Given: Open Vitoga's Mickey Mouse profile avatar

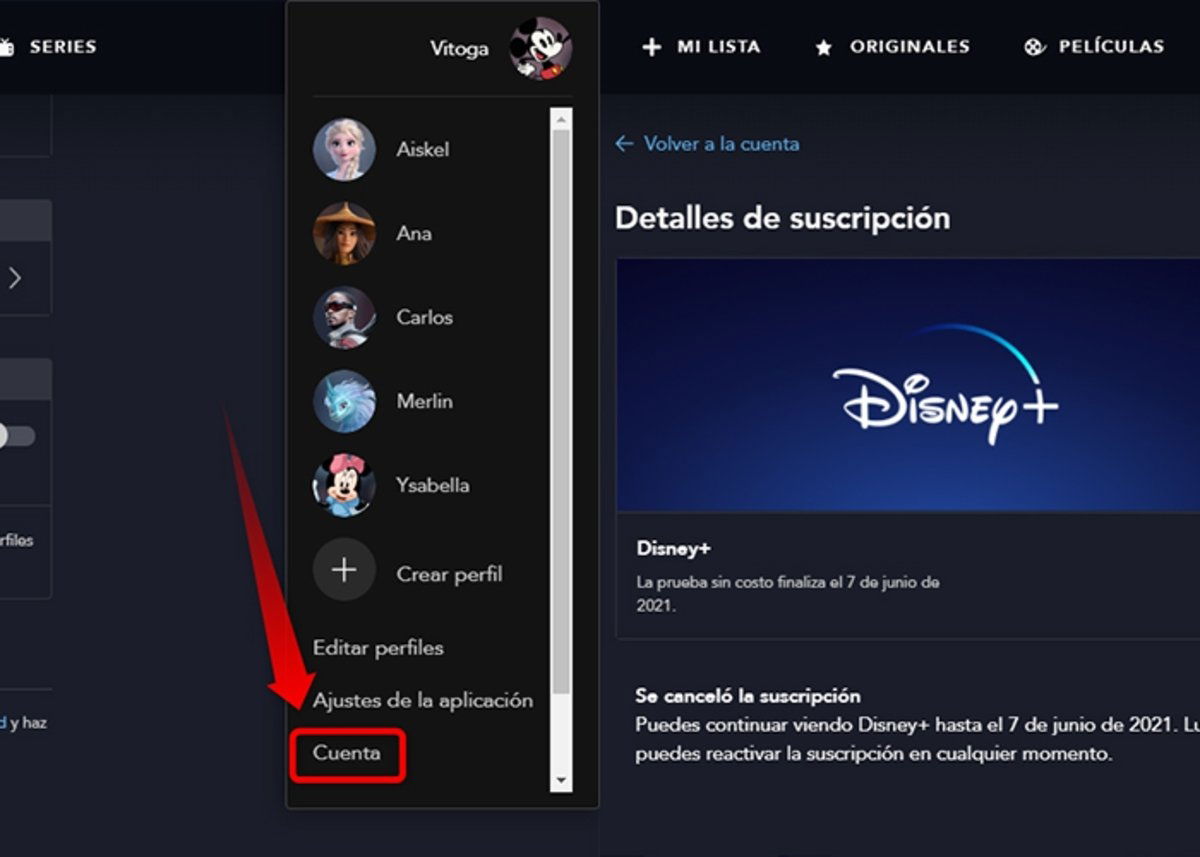Looking at the screenshot, I should coord(540,48).
